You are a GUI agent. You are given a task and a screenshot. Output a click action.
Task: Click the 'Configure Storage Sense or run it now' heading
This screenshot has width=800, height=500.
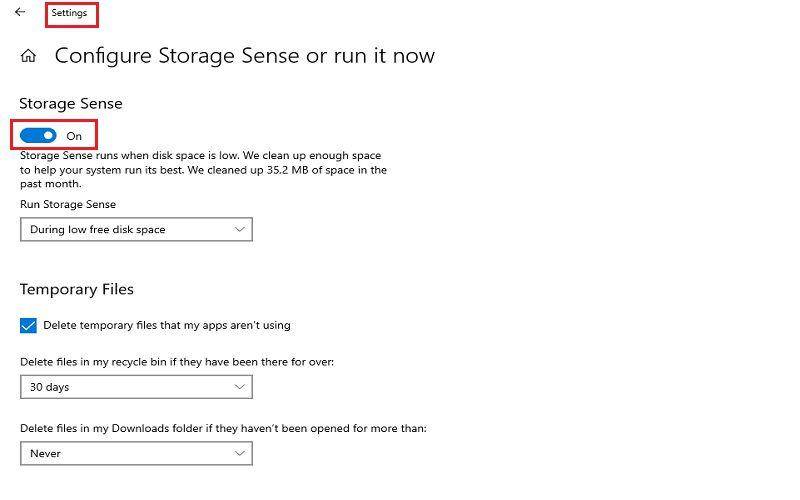[x=245, y=56]
